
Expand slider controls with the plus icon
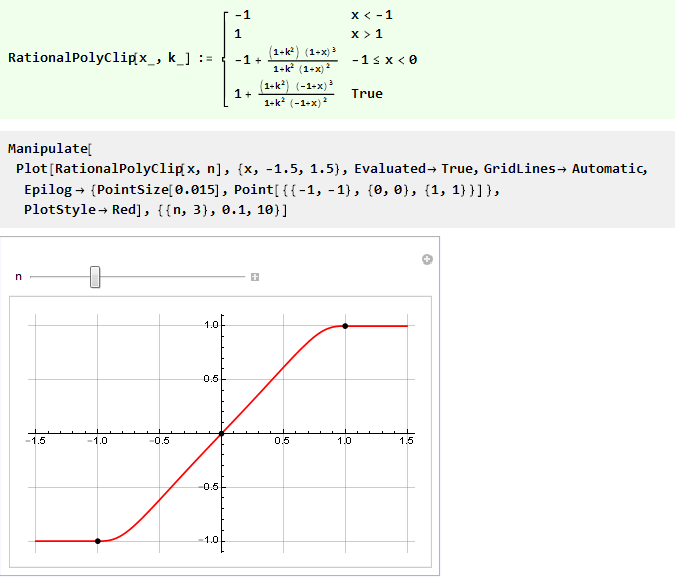click(x=255, y=277)
